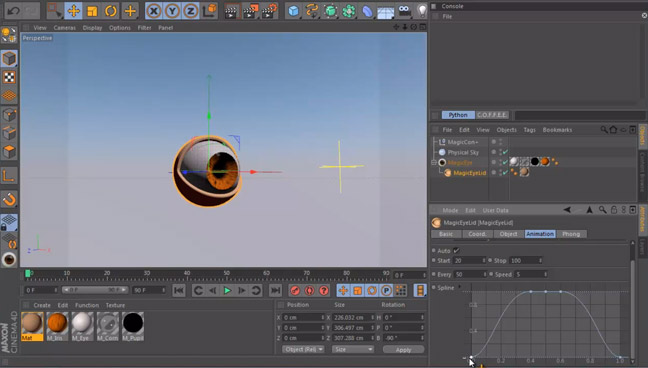This screenshot has width=648, height=368.
Task: Select Model mode cube icon
Action: point(9,58)
